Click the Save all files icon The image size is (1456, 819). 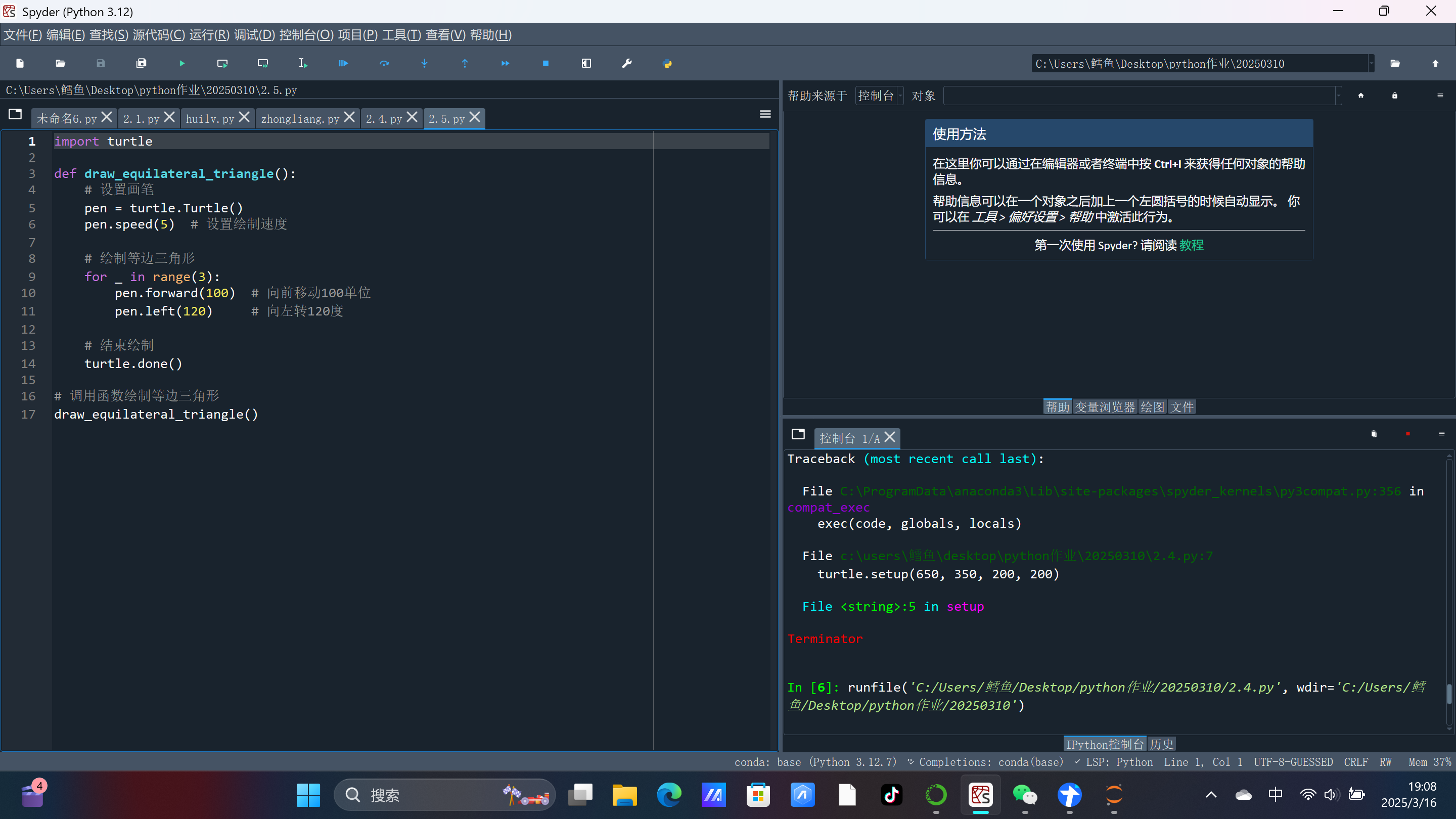[142, 63]
